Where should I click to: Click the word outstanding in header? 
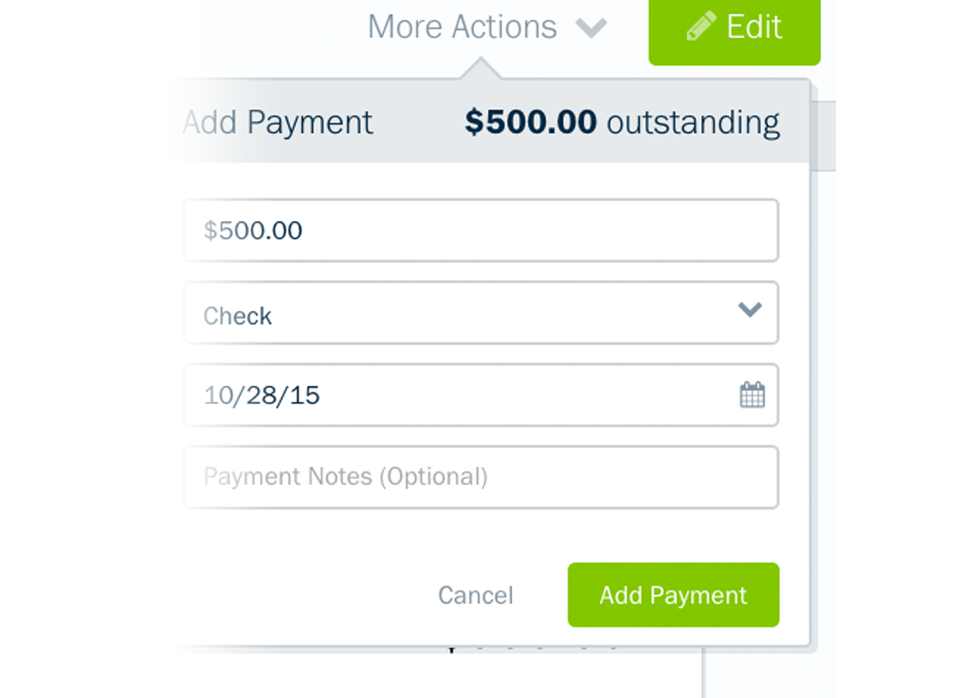coord(693,123)
